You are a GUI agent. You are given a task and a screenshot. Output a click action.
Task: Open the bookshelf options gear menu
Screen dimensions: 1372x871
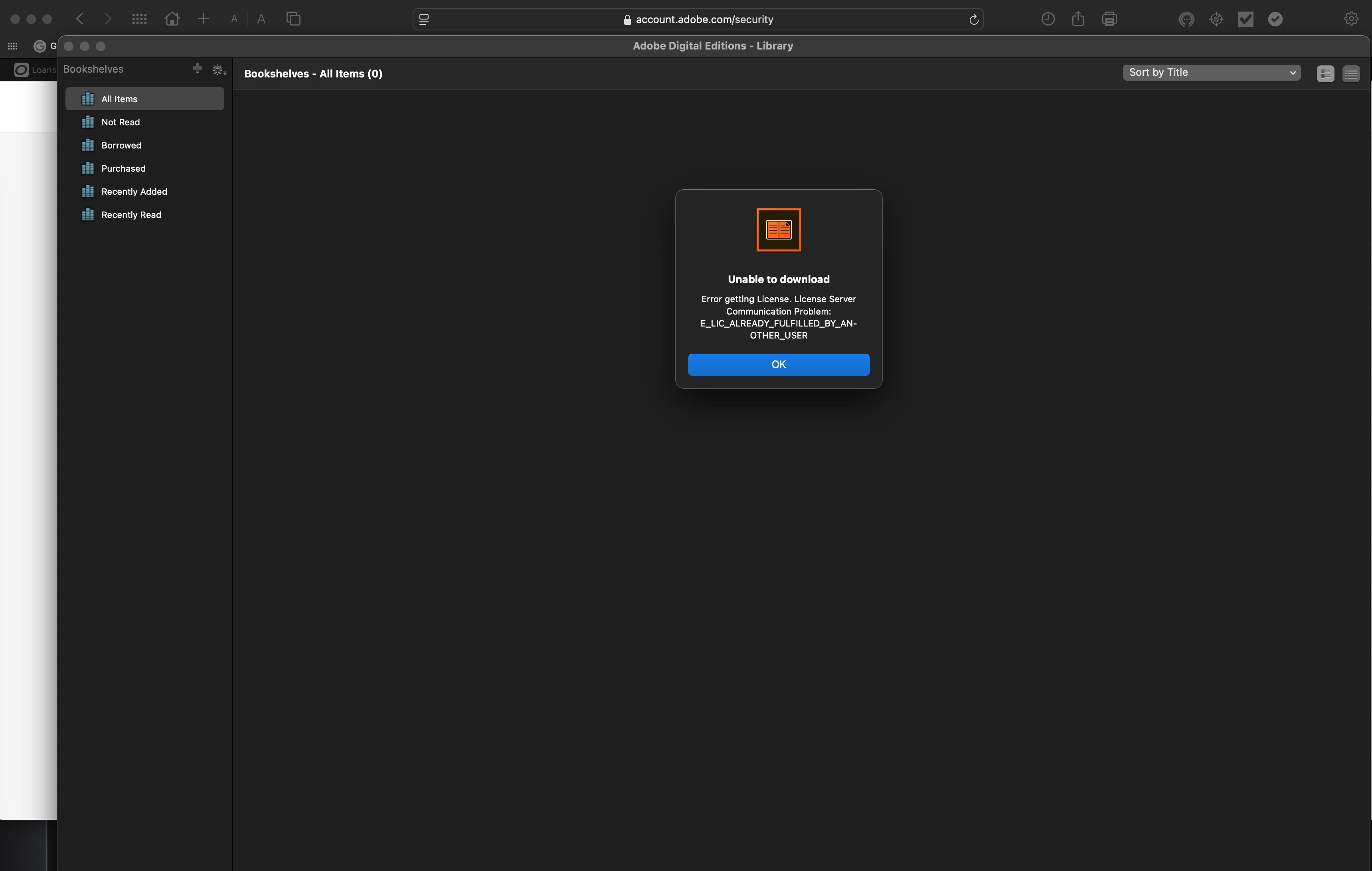218,69
